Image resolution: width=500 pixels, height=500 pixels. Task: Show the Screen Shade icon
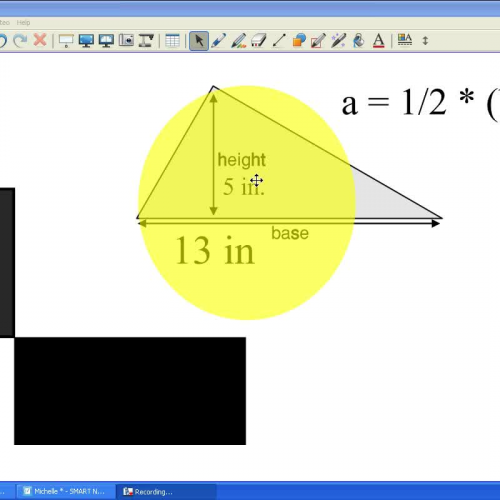coord(66,41)
